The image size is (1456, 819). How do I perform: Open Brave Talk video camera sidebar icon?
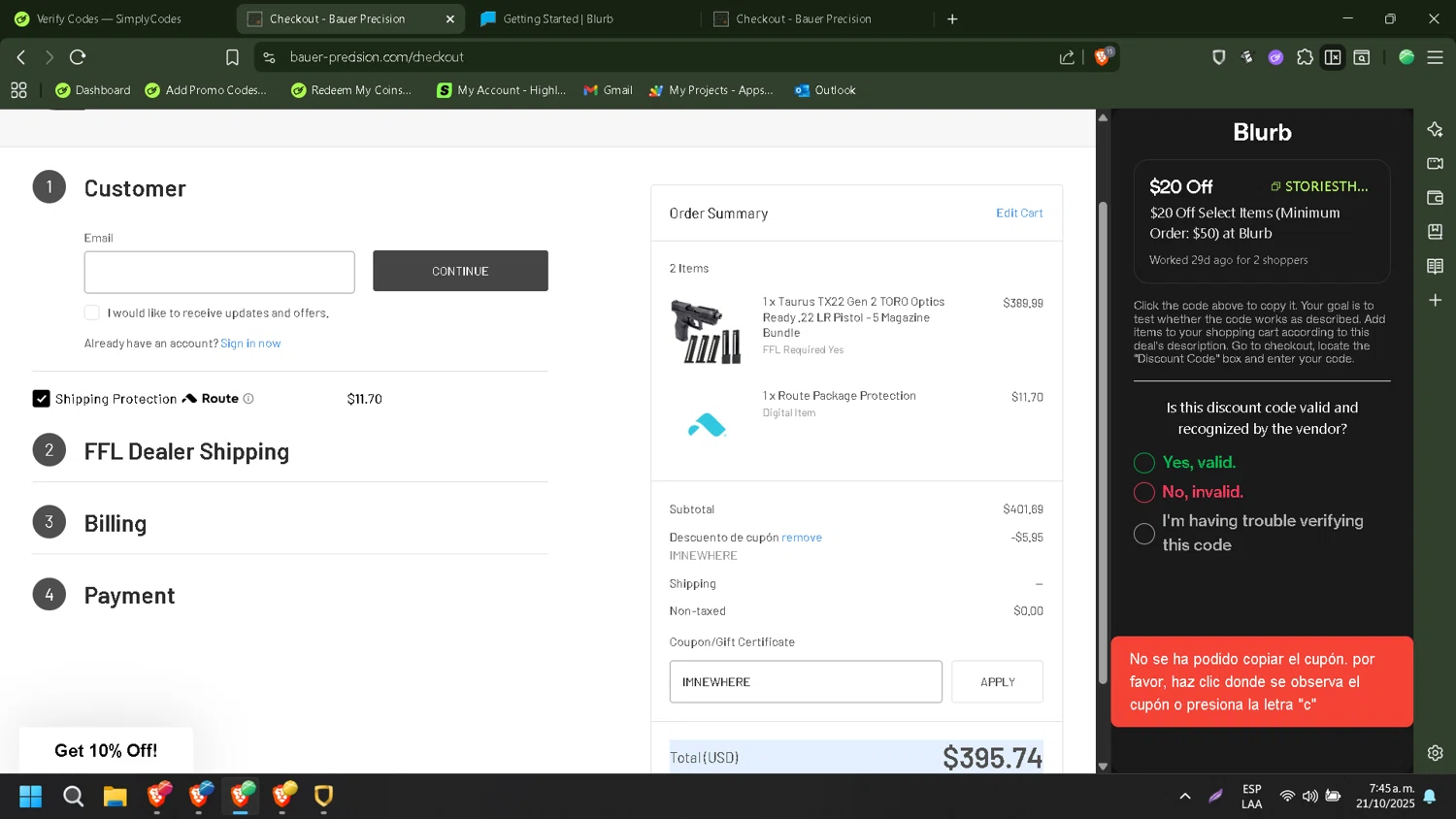tap(1435, 164)
